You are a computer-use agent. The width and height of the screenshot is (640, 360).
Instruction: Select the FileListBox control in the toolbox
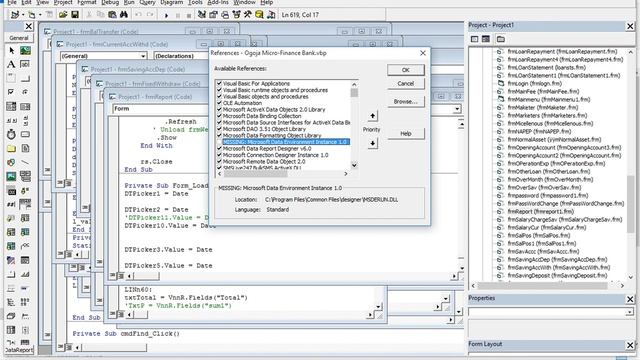click(25, 149)
